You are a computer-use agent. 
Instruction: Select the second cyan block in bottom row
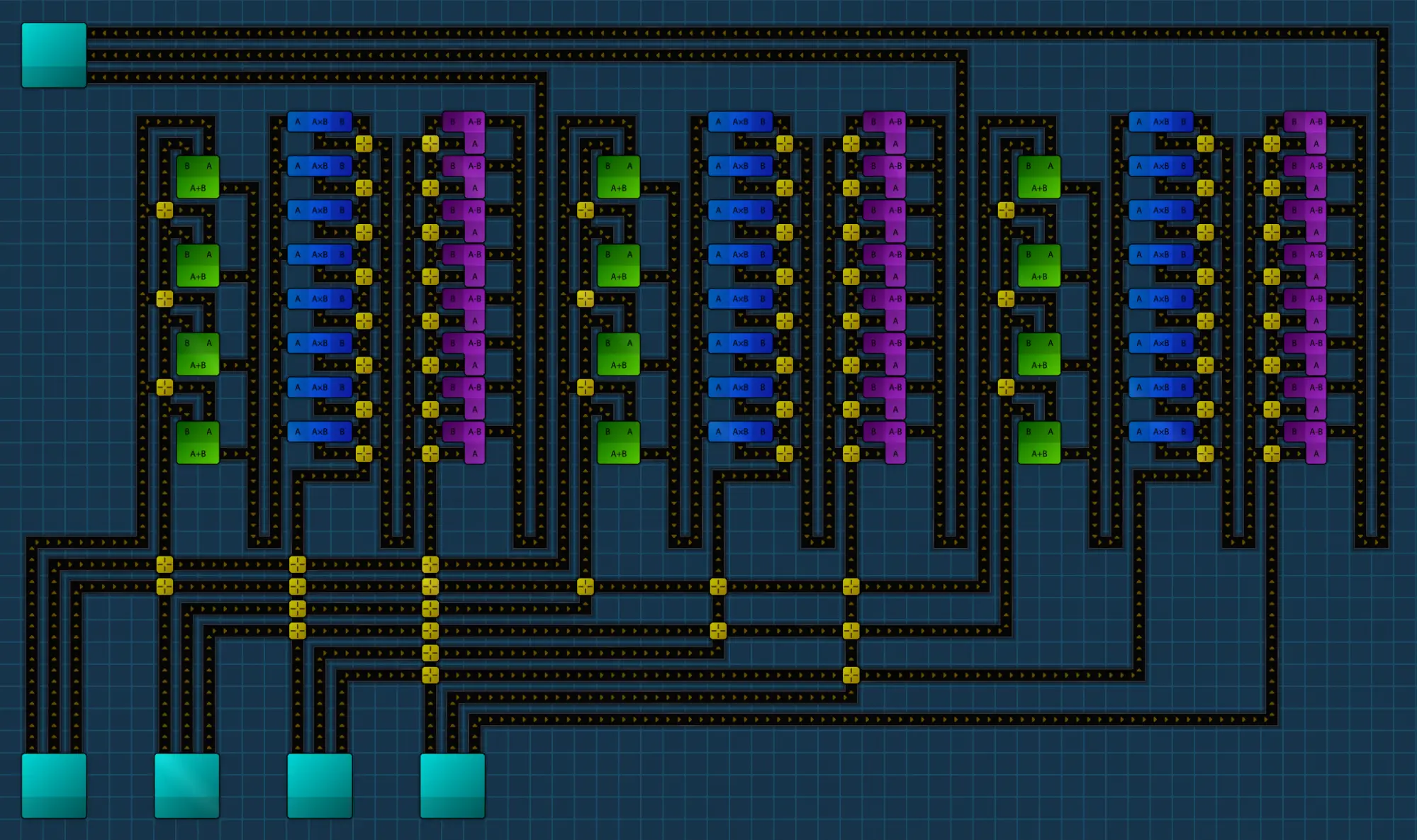[187, 785]
